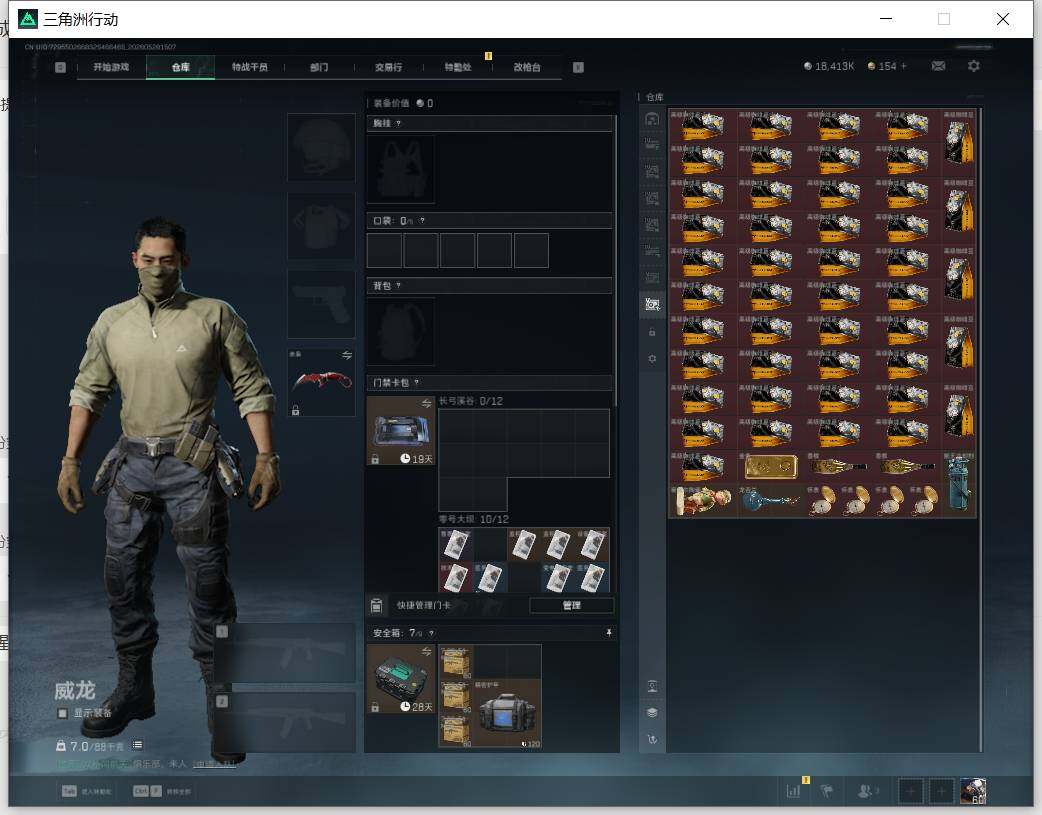
Task: Show help for 门禁卡包 section
Action: click(x=417, y=383)
